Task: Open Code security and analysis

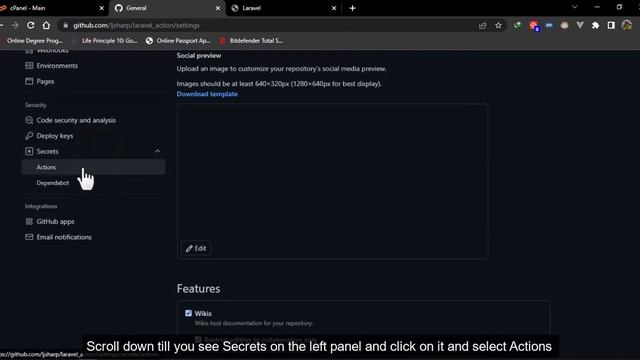Action: coord(76,120)
